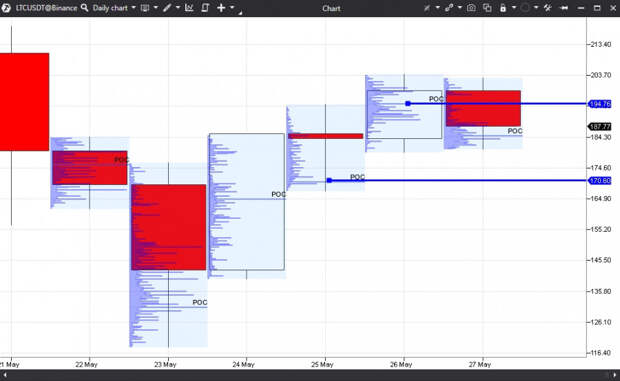Take a chart snapshot with camera icon
The image size is (620, 381).
(x=471, y=8)
